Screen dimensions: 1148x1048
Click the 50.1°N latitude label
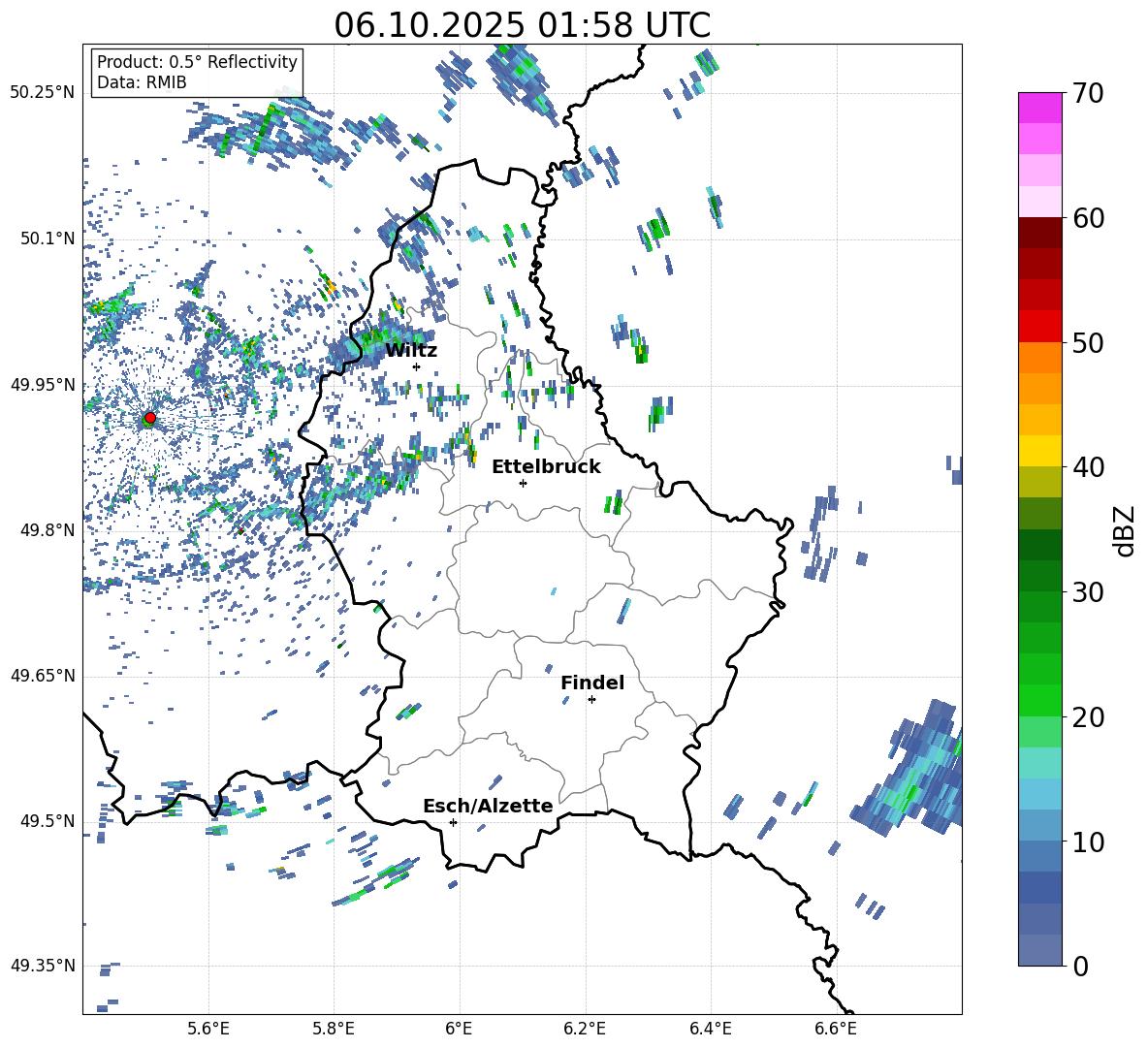pyautogui.click(x=48, y=238)
